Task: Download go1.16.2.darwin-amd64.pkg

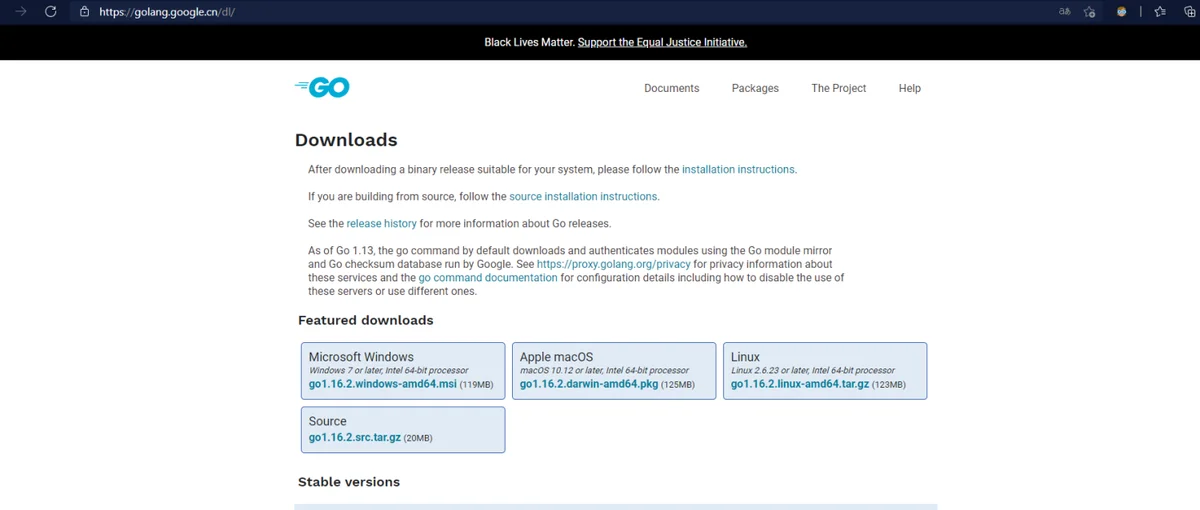Action: coord(589,384)
